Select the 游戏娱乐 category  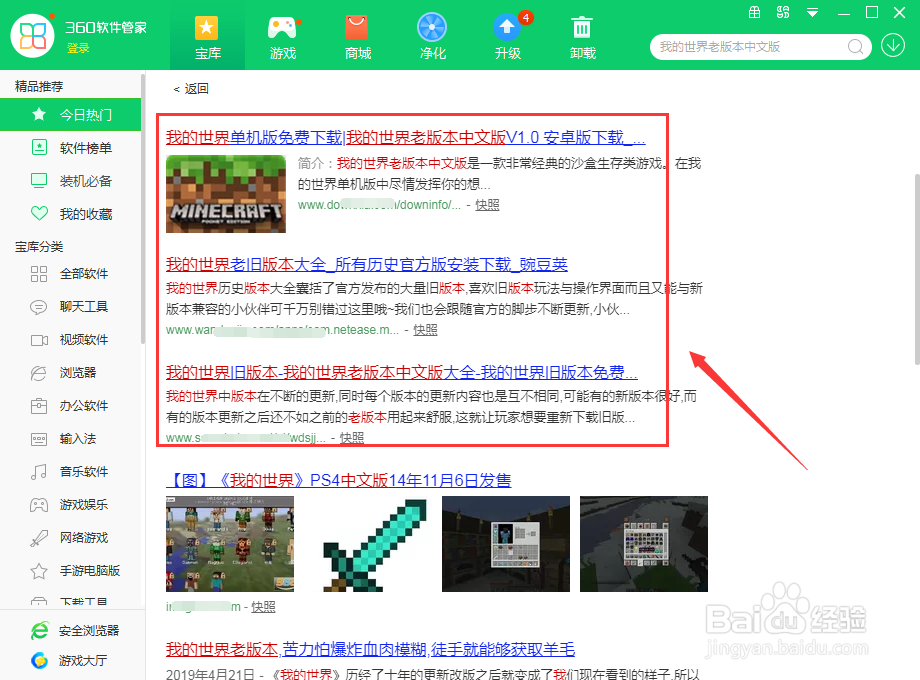pos(70,504)
